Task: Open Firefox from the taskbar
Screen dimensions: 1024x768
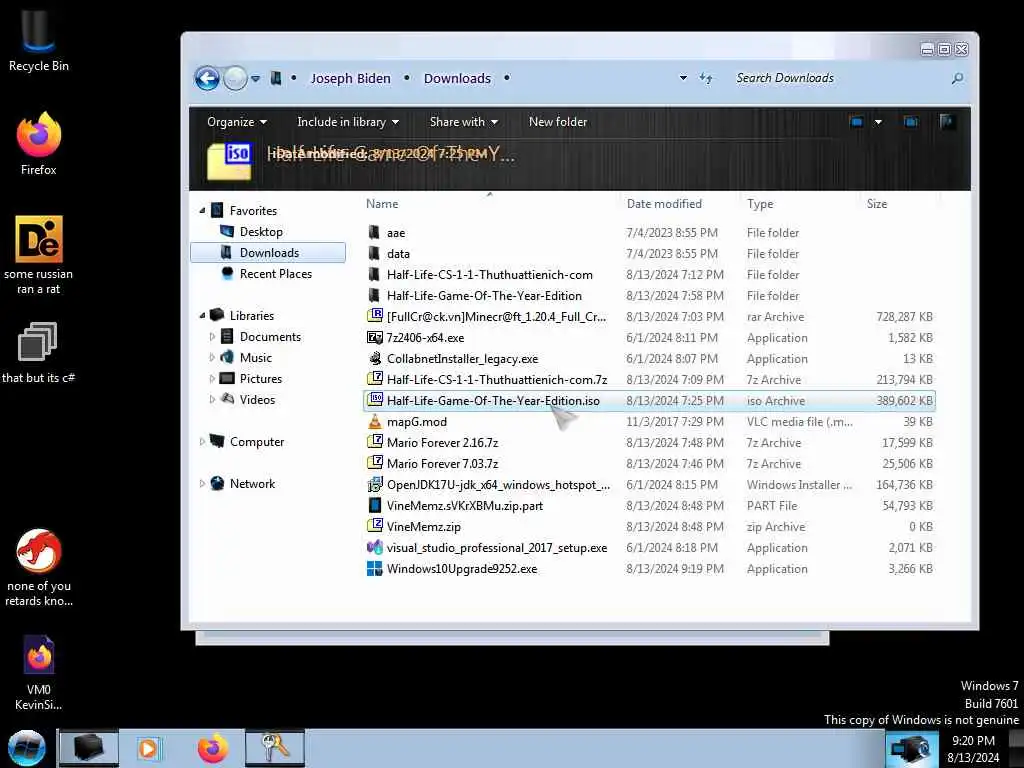Action: click(213, 748)
